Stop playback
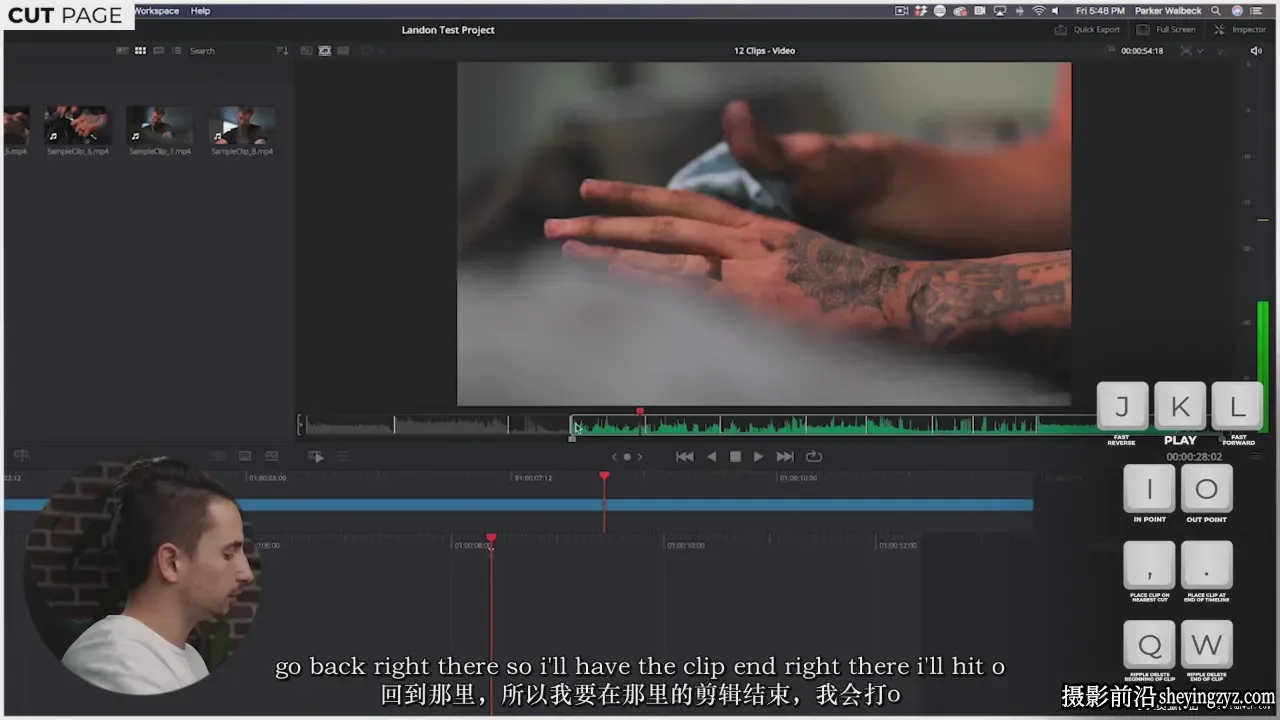 735,457
